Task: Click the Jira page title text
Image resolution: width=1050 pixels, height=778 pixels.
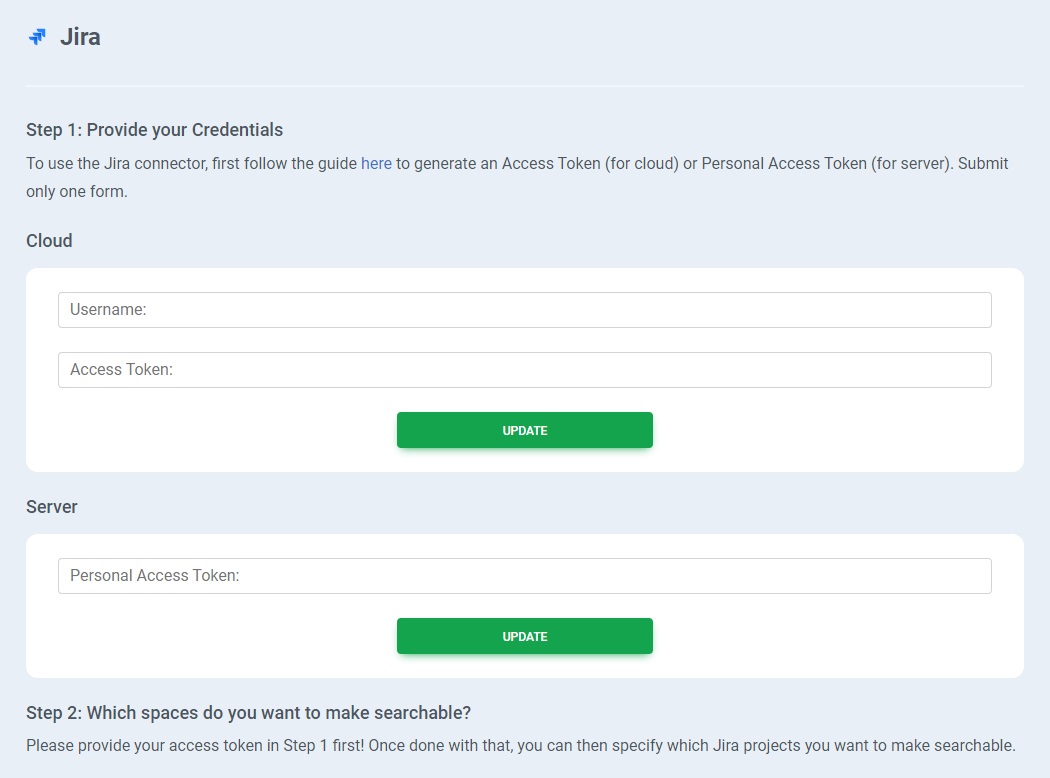Action: (x=80, y=38)
